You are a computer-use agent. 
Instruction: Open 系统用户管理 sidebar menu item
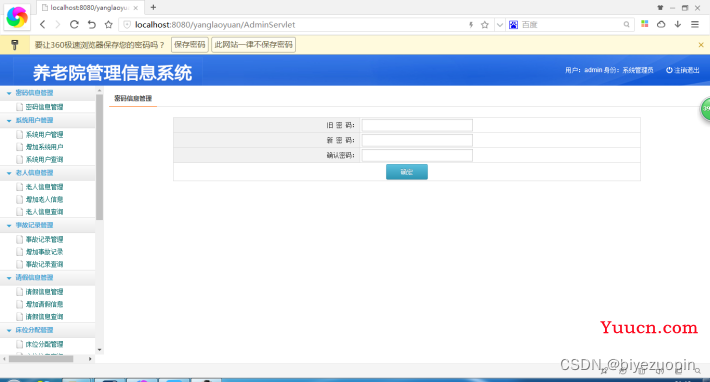coord(44,134)
